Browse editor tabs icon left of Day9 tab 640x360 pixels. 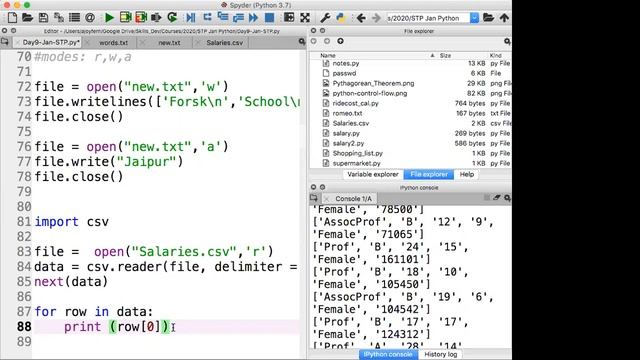[x=5, y=42]
